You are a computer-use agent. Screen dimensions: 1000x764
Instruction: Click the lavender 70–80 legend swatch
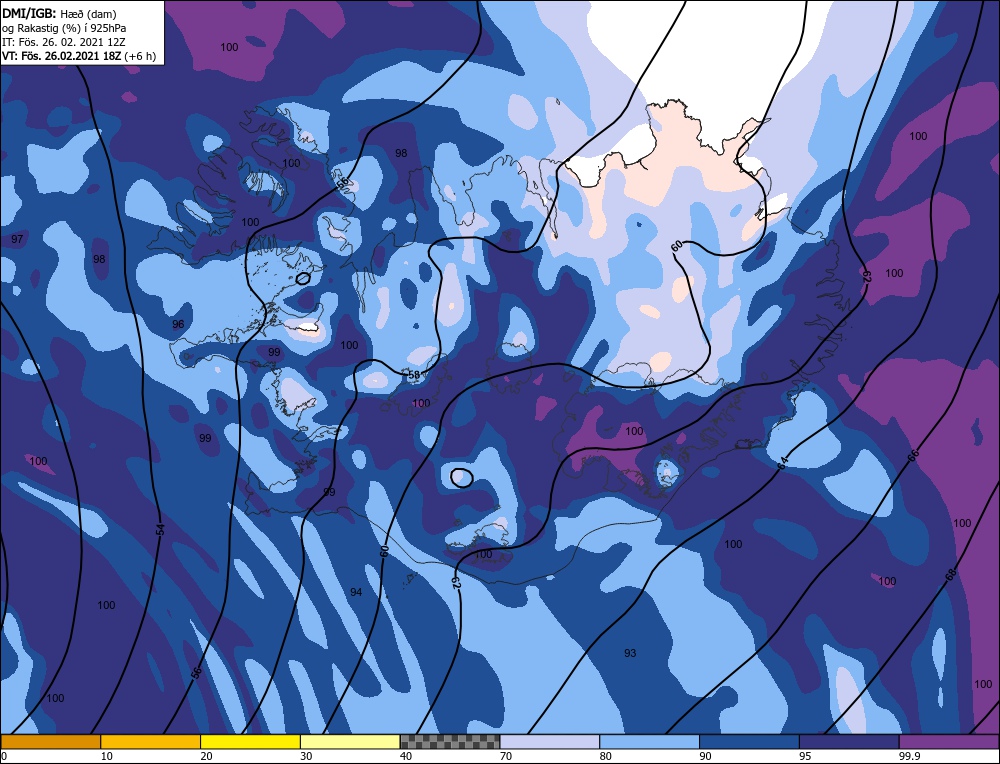(550, 742)
